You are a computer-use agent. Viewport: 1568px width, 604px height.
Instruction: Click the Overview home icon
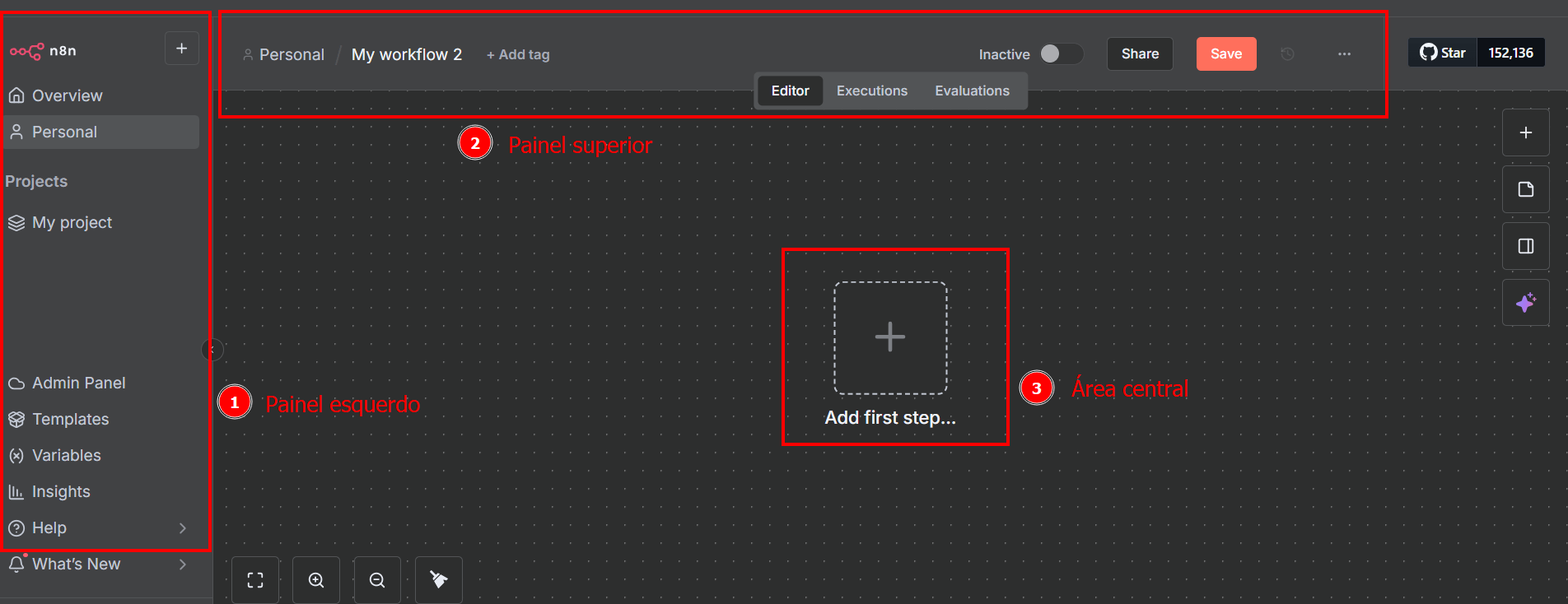tap(16, 95)
